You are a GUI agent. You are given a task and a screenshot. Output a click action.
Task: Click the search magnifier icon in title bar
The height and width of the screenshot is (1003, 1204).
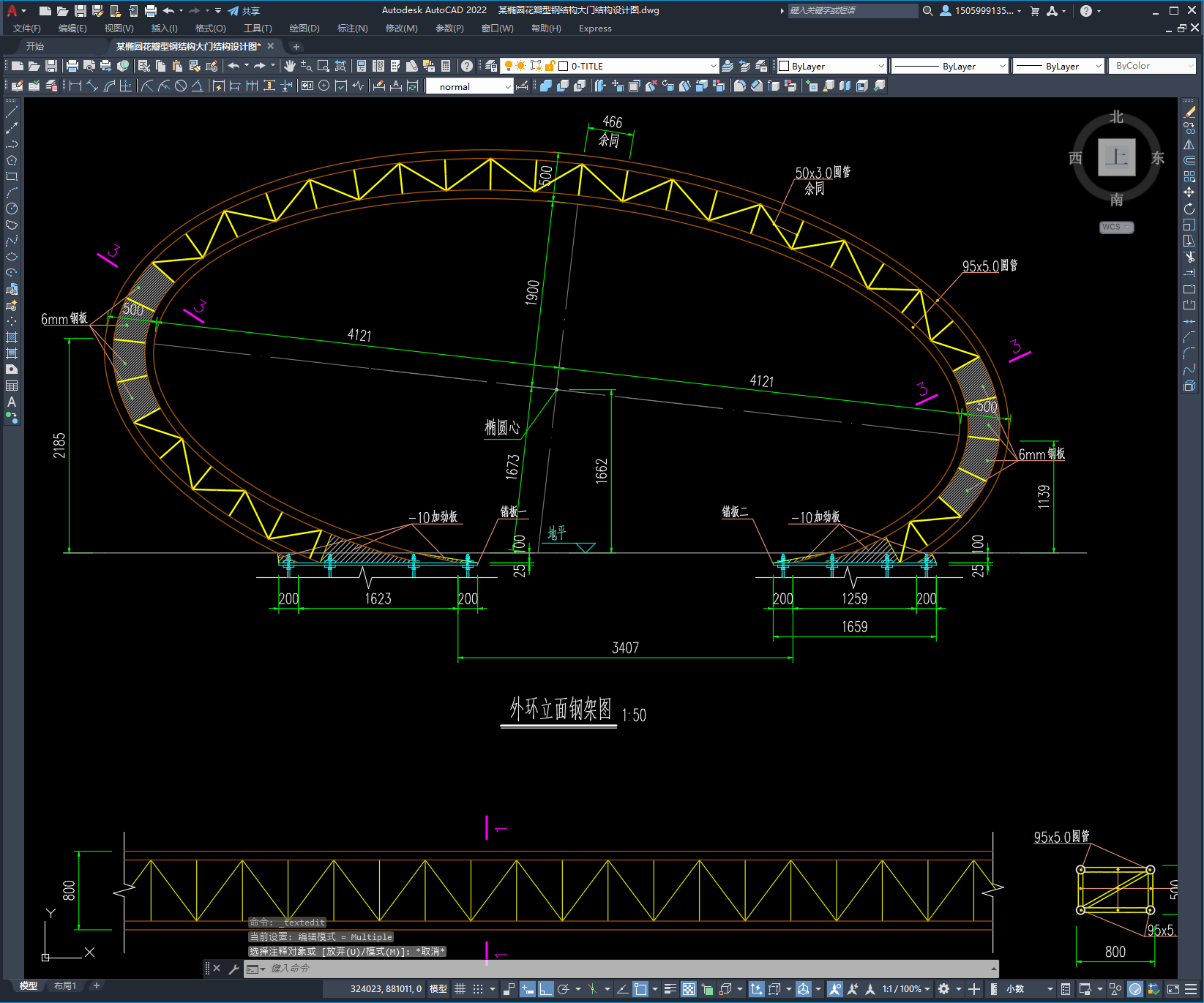[x=928, y=11]
